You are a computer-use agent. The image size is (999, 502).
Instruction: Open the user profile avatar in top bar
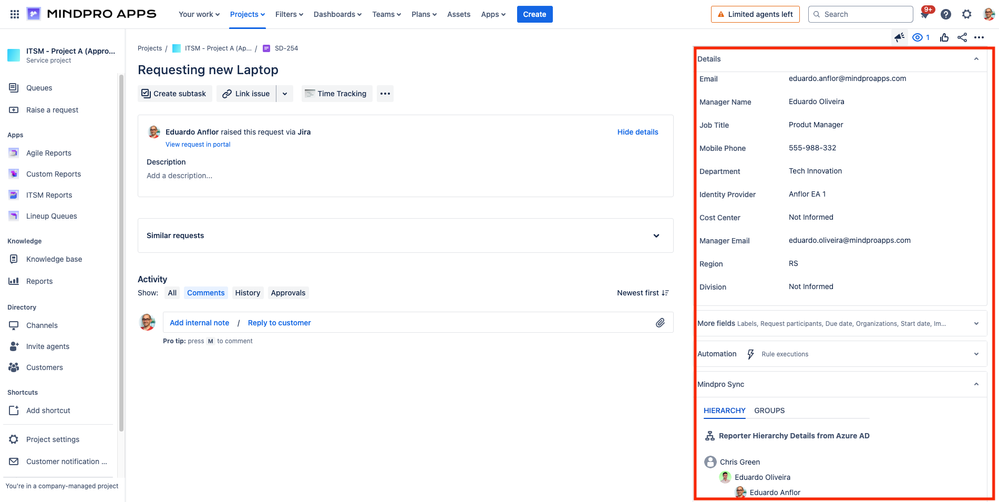(987, 14)
